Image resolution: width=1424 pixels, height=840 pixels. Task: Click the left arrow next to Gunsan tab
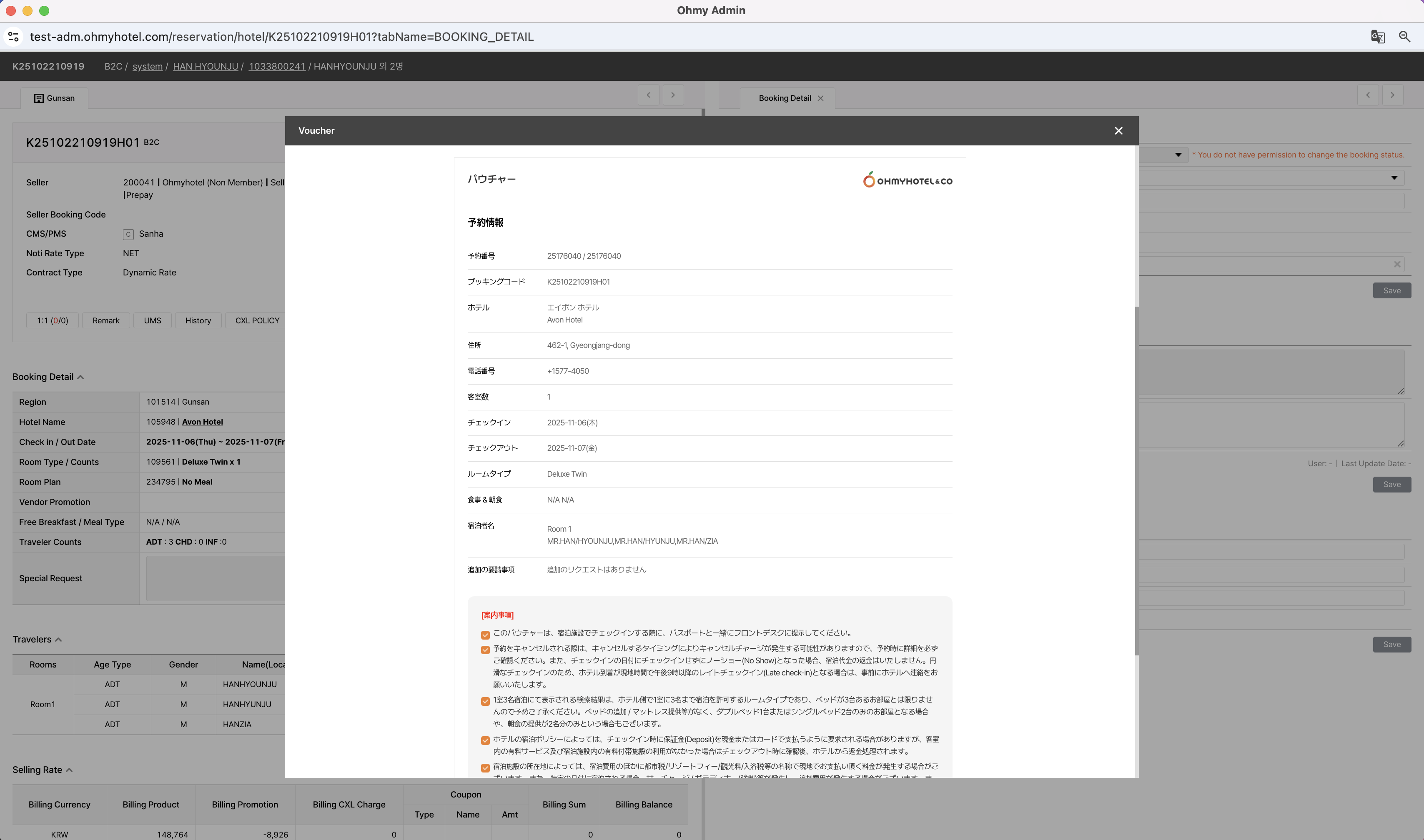pyautogui.click(x=648, y=95)
